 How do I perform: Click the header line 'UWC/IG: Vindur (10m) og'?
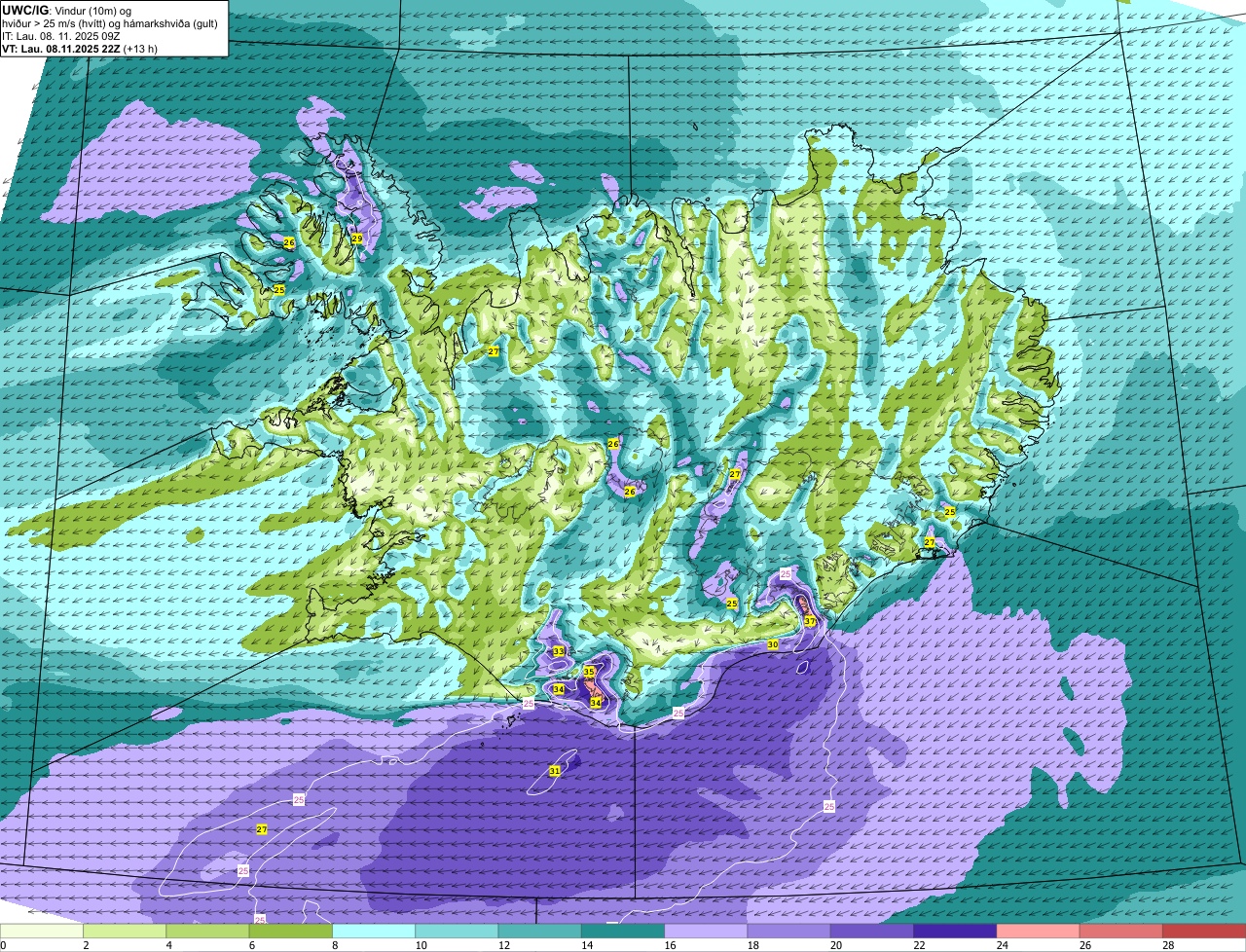click(x=67, y=11)
